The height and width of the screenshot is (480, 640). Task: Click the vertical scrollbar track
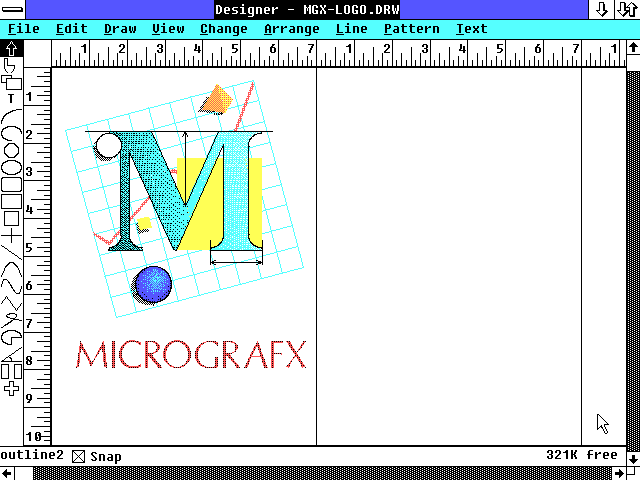633,261
